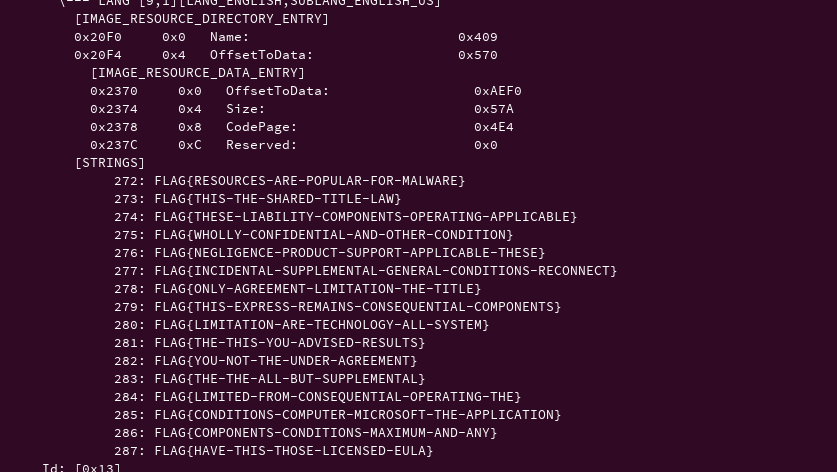Select the FLAG{YOU-NOT-THE-UNDER-AGREEMENT} string
The image size is (837, 472).
click(x=285, y=361)
